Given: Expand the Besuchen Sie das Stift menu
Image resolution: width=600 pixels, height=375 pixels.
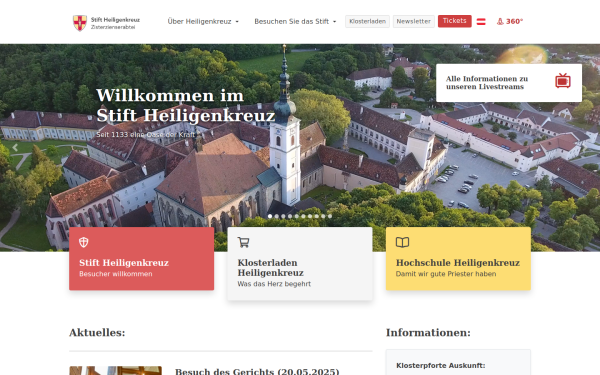Looking at the screenshot, I should point(295,21).
